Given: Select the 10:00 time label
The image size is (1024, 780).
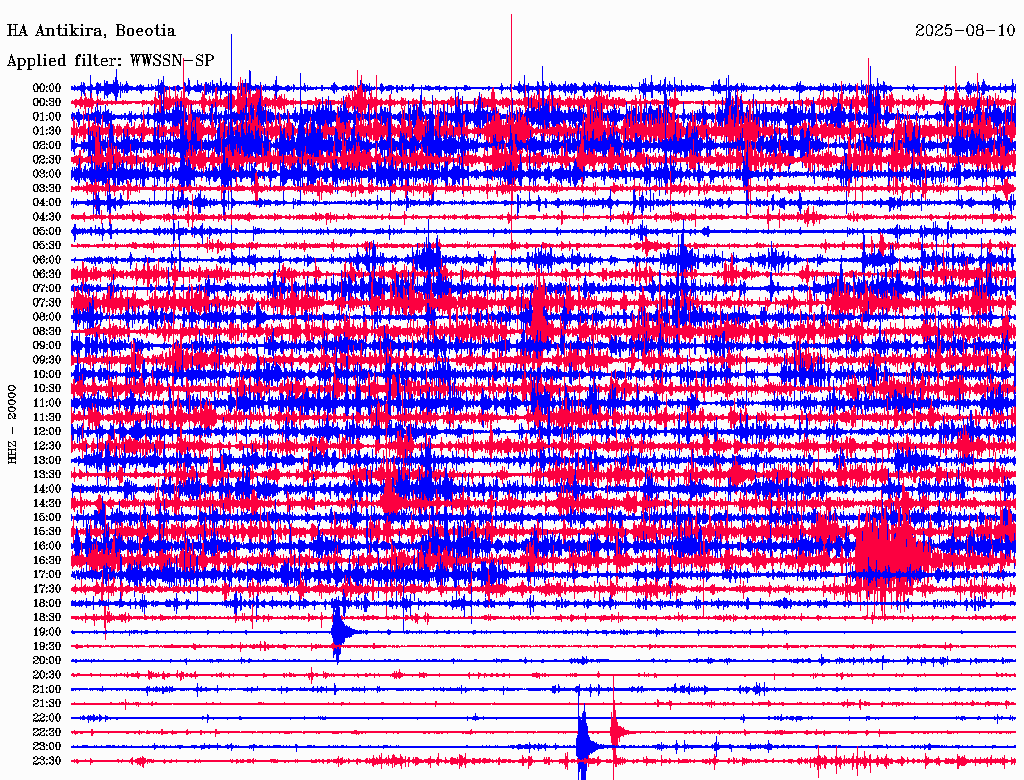Looking at the screenshot, I should [46, 374].
